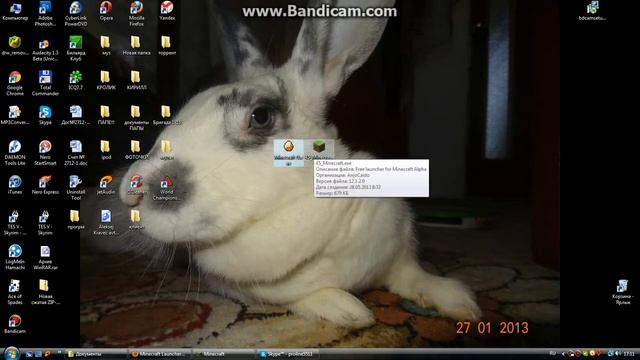Switch to Minecraft Launcher taskbar button

click(x=160, y=354)
